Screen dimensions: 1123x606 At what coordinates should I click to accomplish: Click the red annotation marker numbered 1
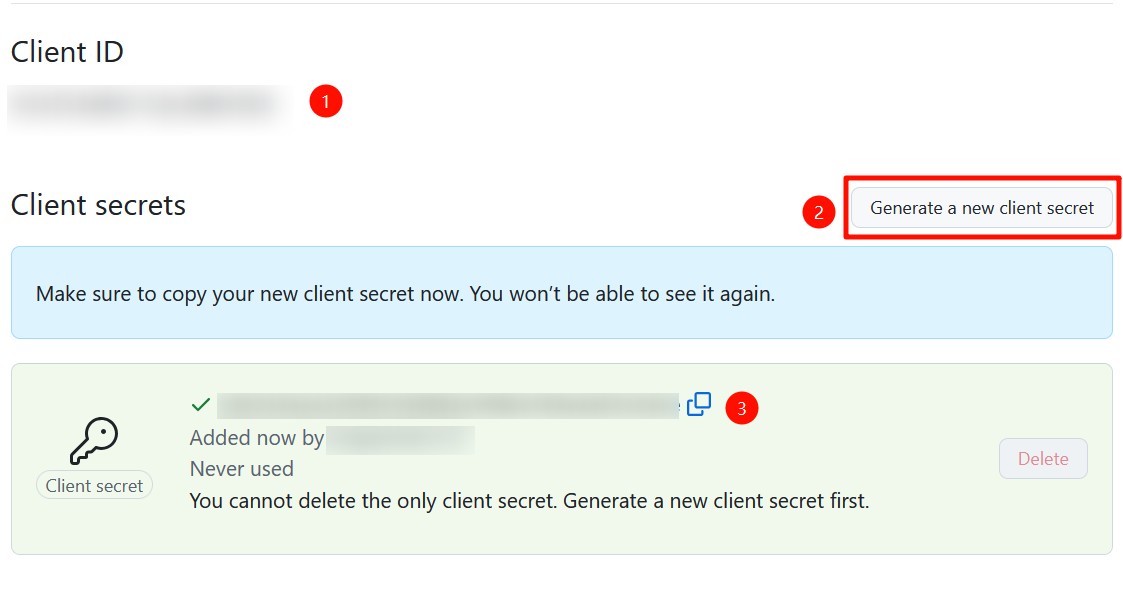(326, 101)
